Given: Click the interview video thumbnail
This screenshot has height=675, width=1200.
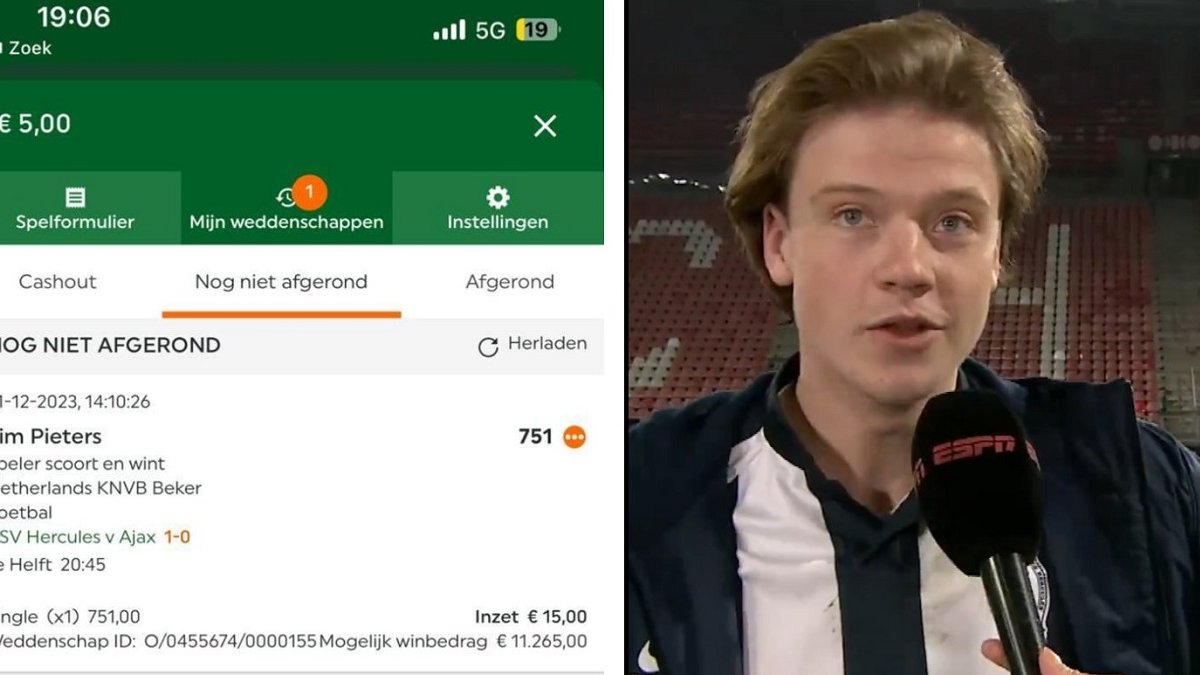Looking at the screenshot, I should click(912, 338).
